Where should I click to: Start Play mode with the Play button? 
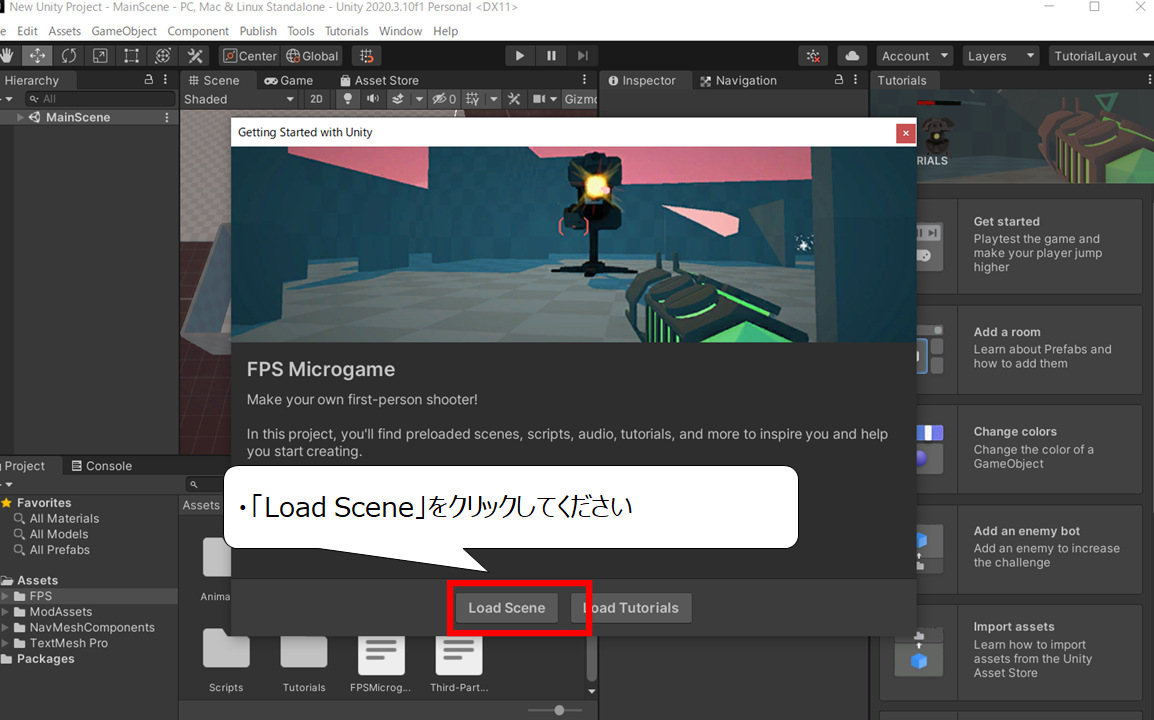point(520,56)
